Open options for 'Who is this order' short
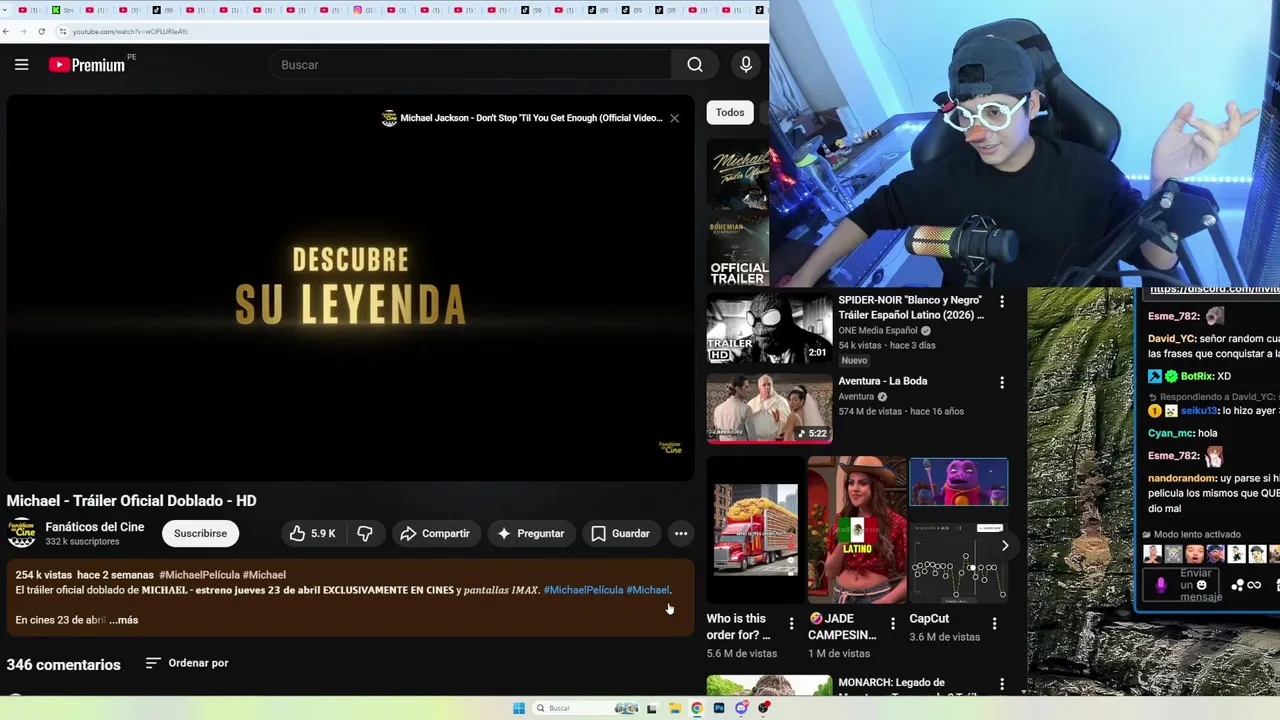Image resolution: width=1280 pixels, height=720 pixels. pyautogui.click(x=791, y=624)
